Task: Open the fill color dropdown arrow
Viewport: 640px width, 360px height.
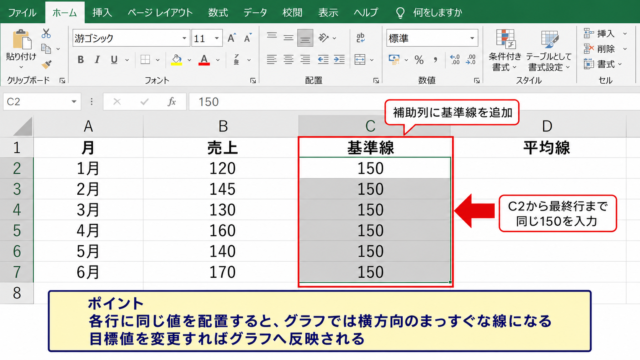Action: click(x=189, y=60)
